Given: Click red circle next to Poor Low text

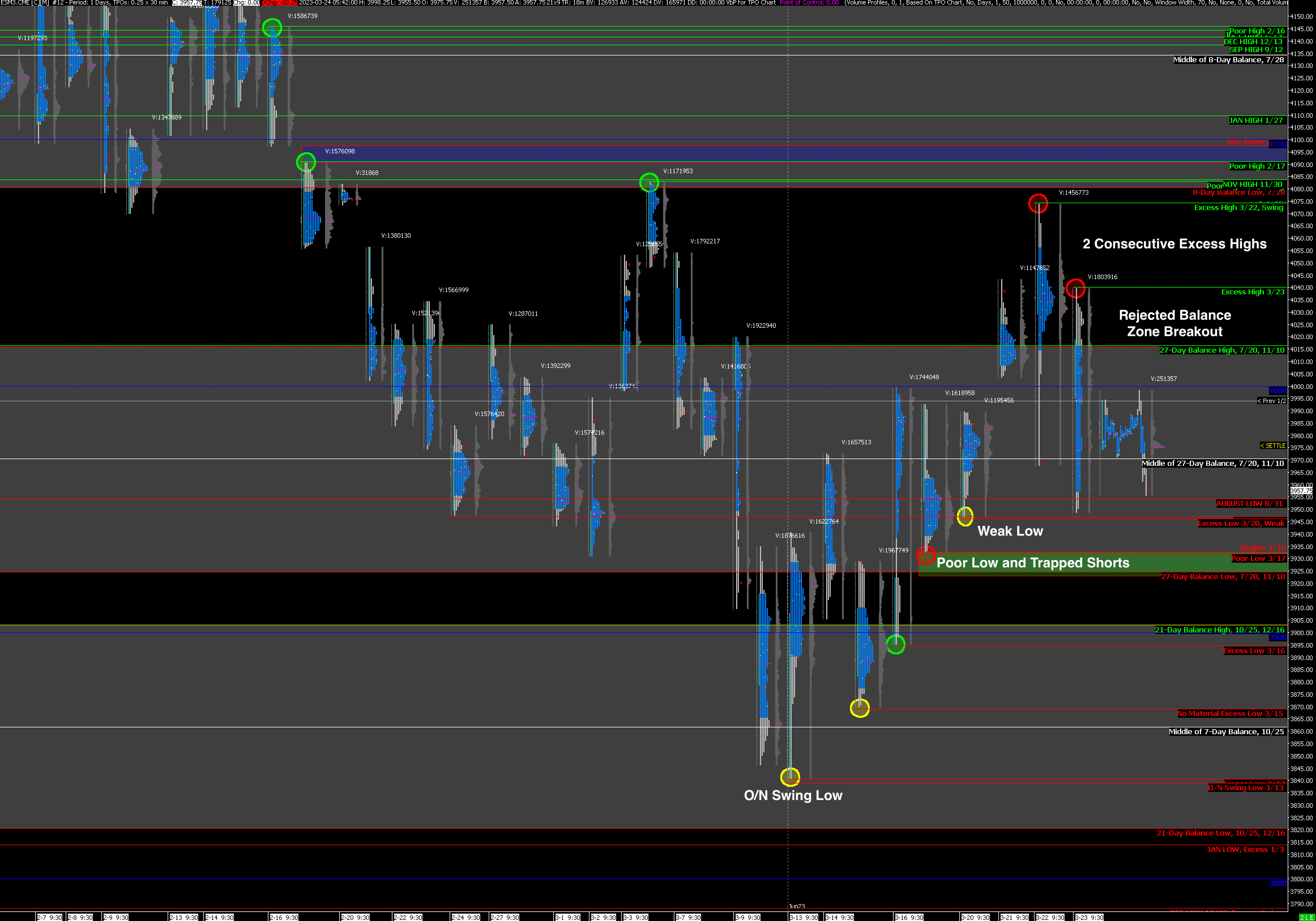Looking at the screenshot, I should pyautogui.click(x=926, y=555).
